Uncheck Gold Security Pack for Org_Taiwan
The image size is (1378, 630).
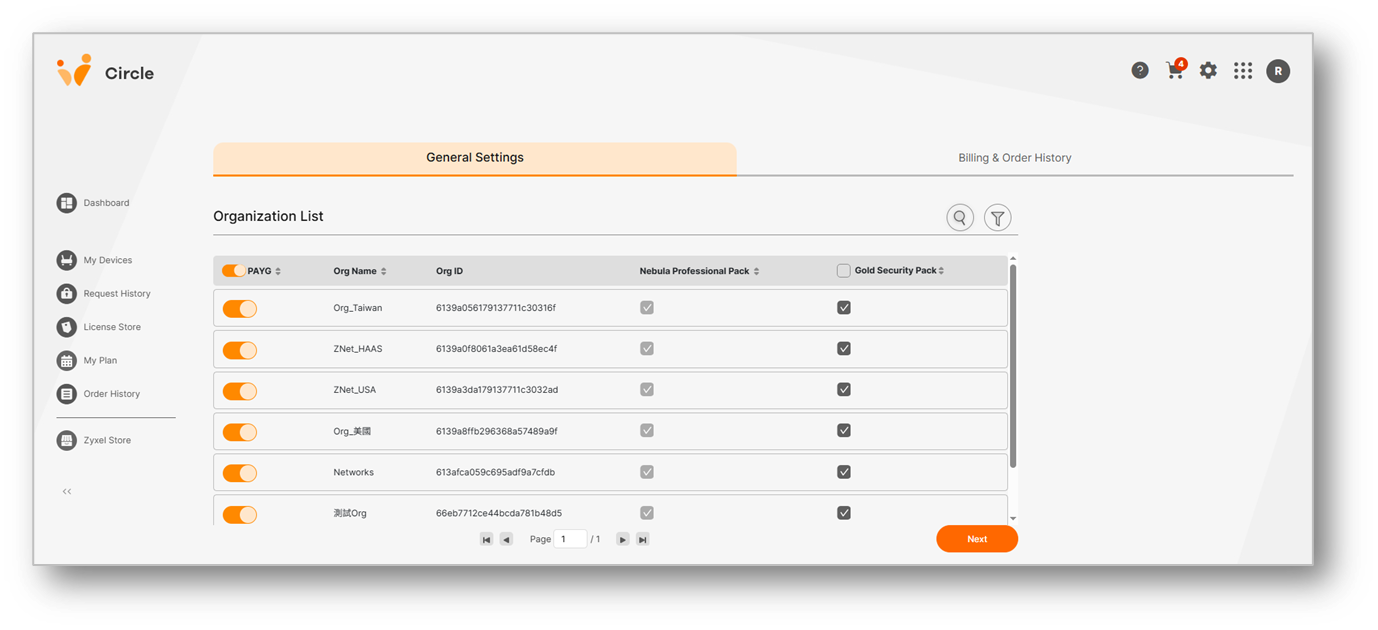844,308
